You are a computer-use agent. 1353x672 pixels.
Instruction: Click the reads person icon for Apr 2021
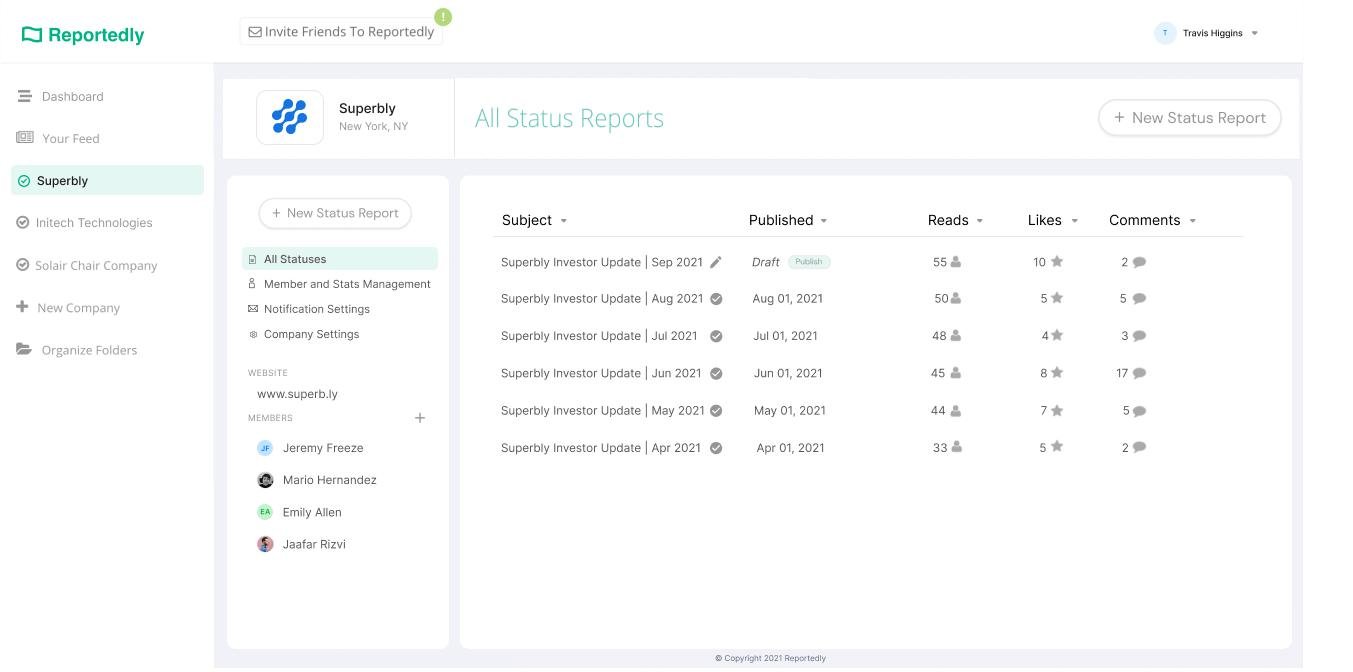tap(956, 448)
